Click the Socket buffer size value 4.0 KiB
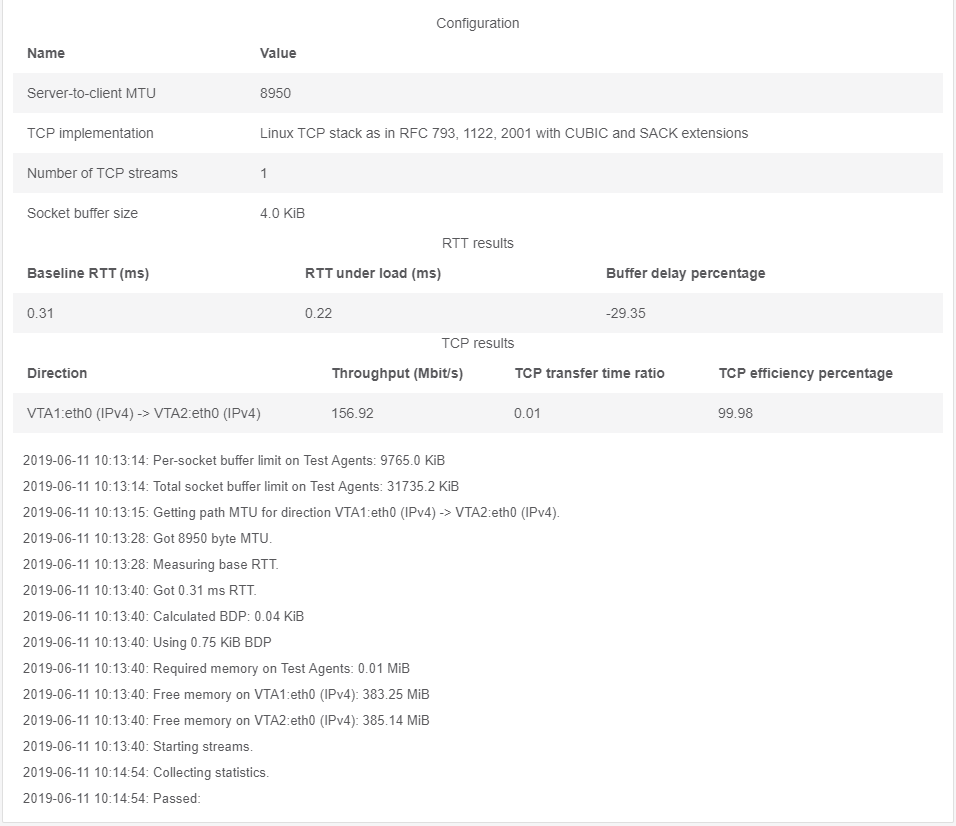The width and height of the screenshot is (956, 826). pos(282,213)
